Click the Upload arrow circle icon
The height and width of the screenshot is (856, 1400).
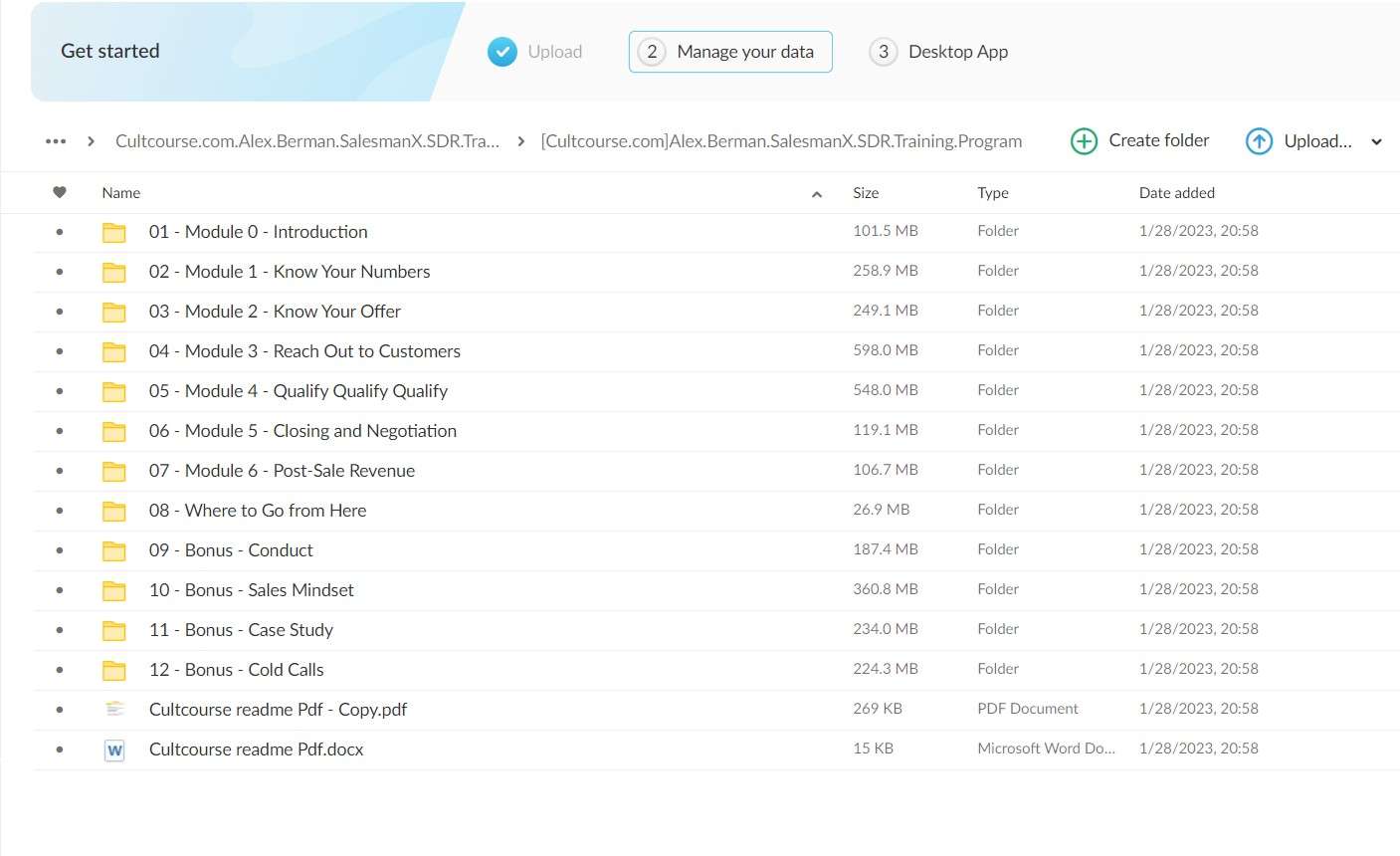click(x=1259, y=141)
